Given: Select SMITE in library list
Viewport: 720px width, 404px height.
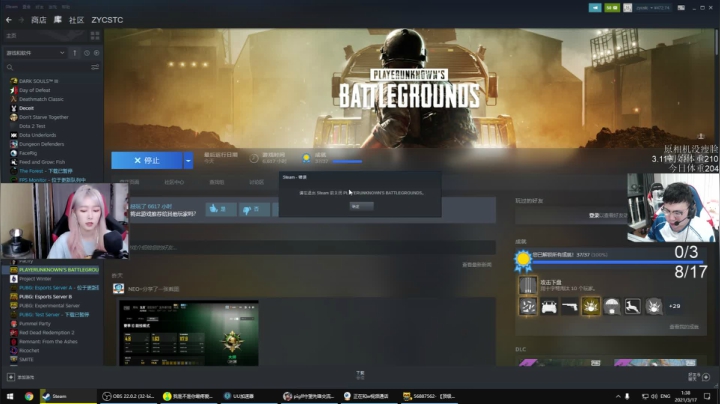Looking at the screenshot, I should [x=26, y=359].
